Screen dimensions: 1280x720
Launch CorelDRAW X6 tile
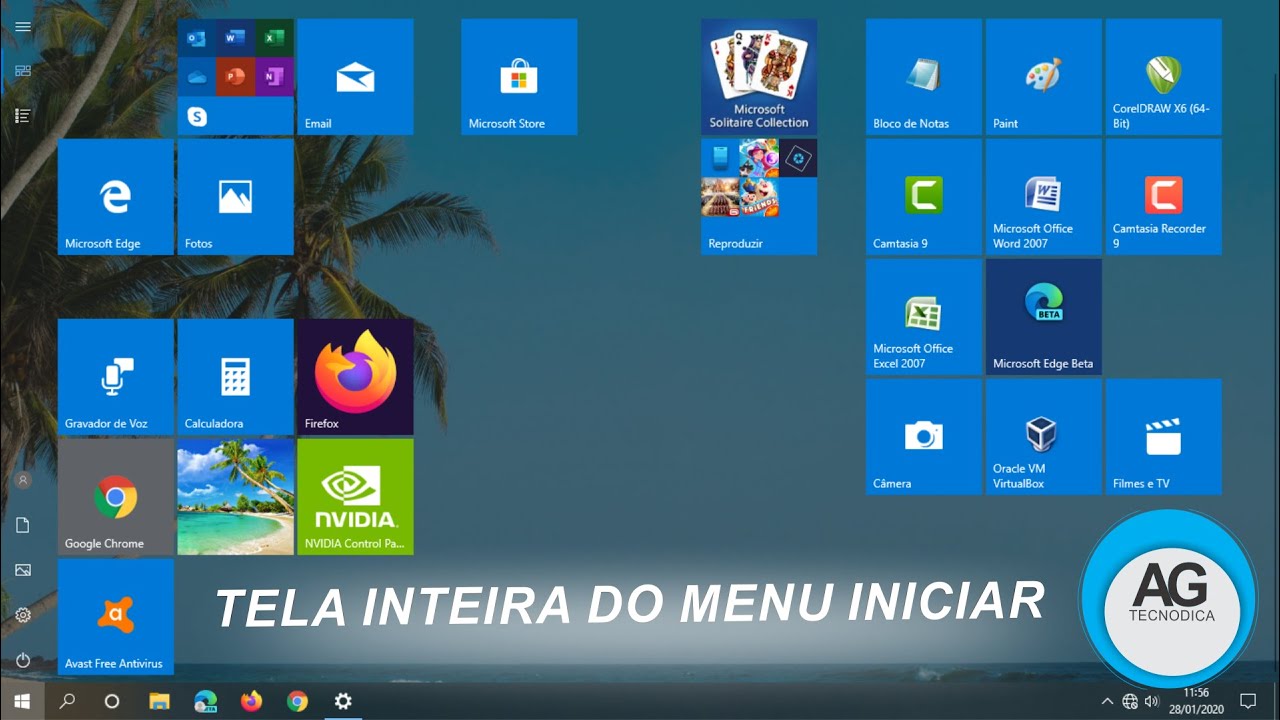(x=1163, y=77)
